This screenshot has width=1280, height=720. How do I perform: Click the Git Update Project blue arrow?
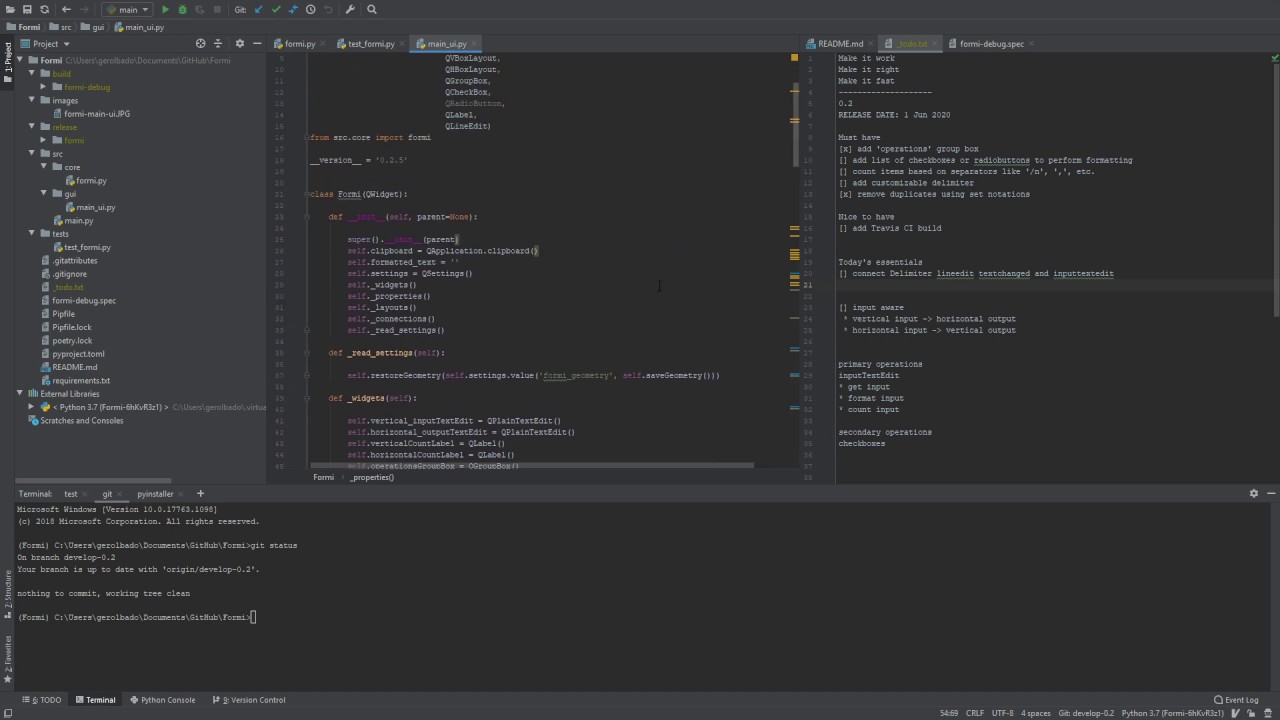pyautogui.click(x=258, y=9)
